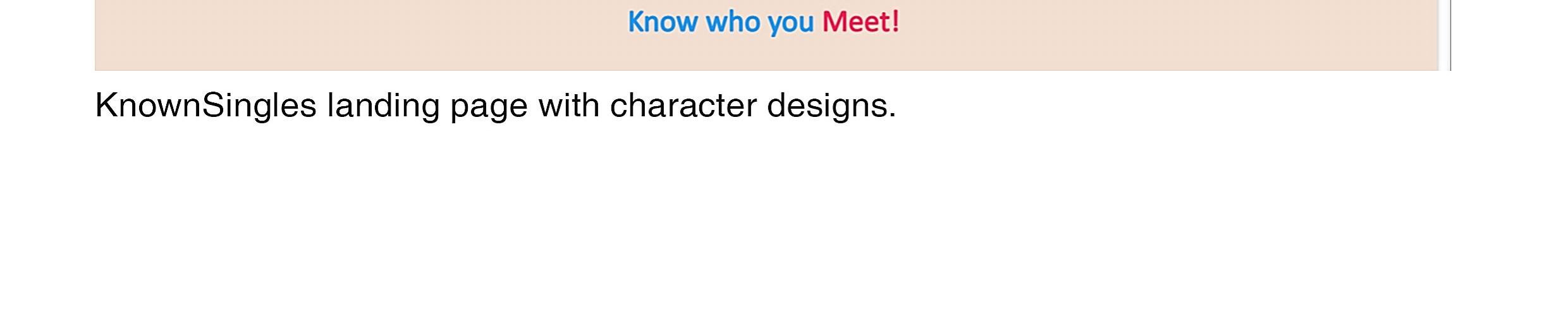Screen dimensions: 1568x316
Task: Click the white space right of the caption text
Action: coord(1201,105)
